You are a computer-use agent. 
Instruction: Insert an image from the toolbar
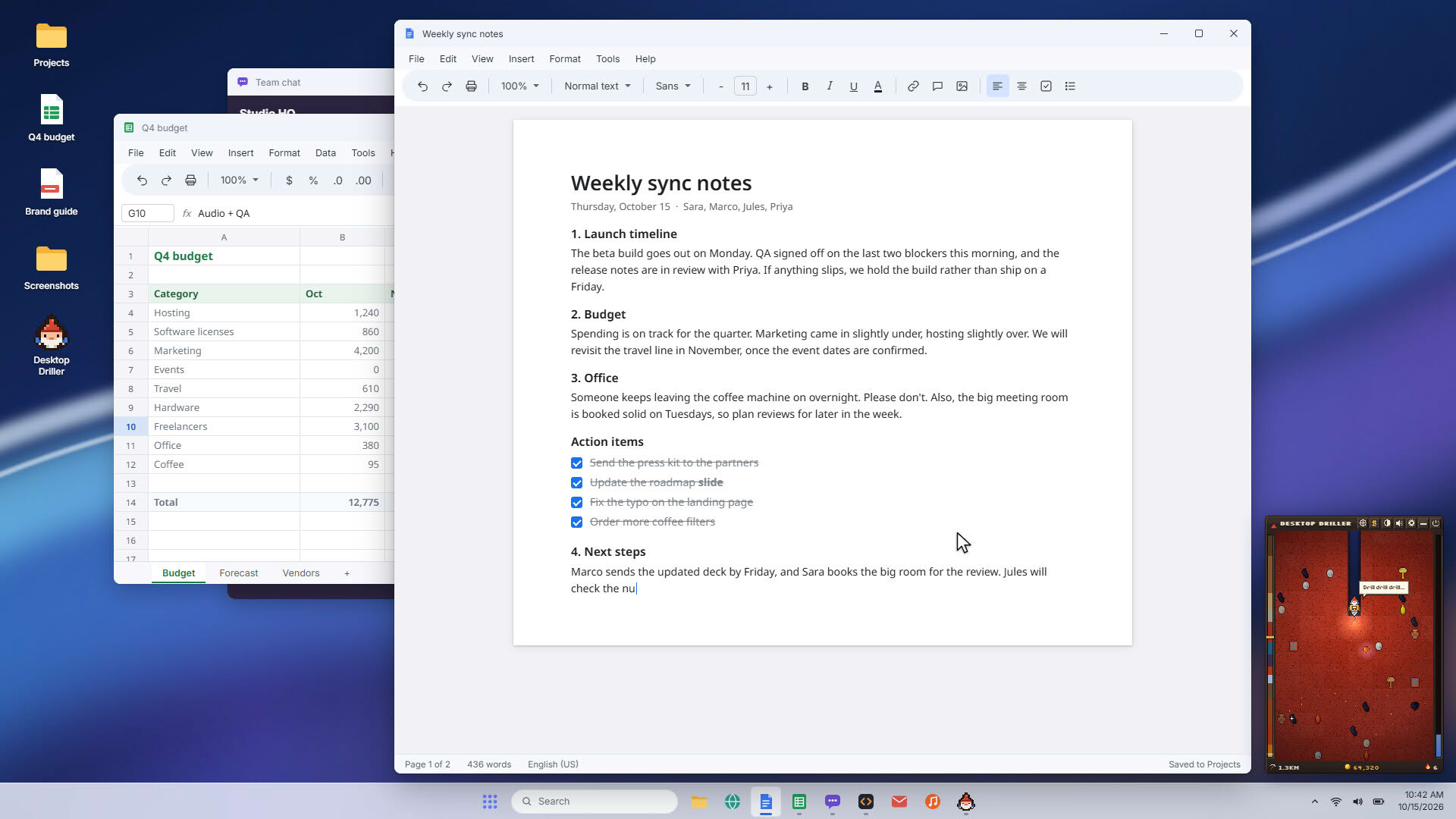tap(962, 86)
